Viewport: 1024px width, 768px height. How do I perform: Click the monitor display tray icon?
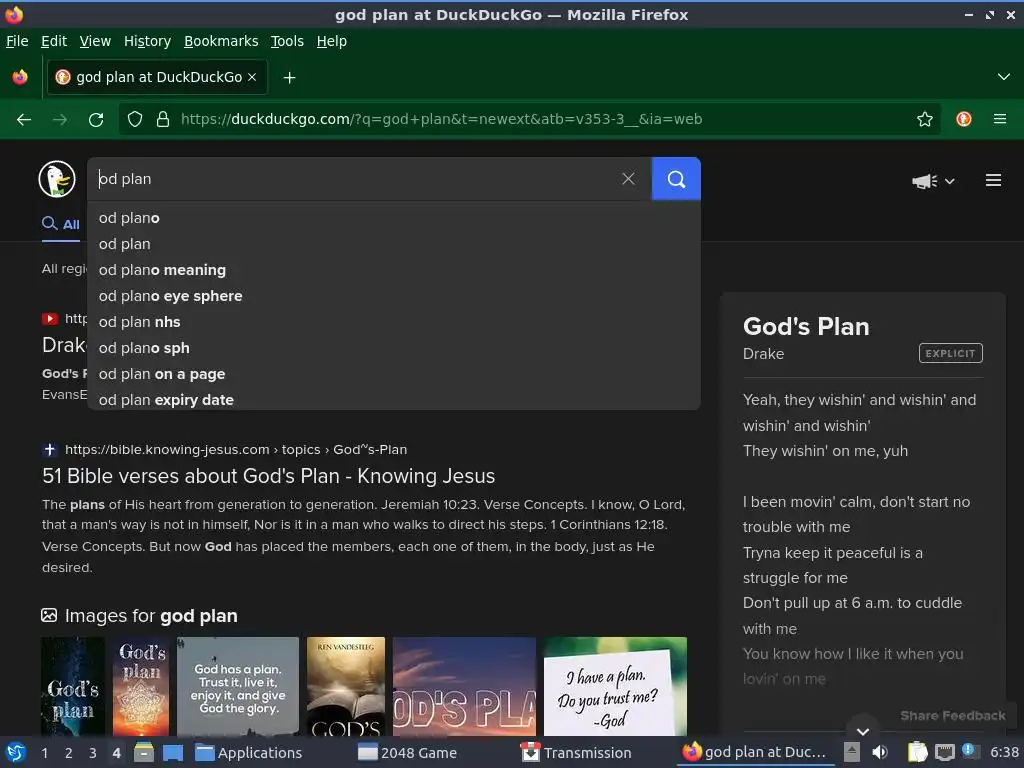coord(944,753)
